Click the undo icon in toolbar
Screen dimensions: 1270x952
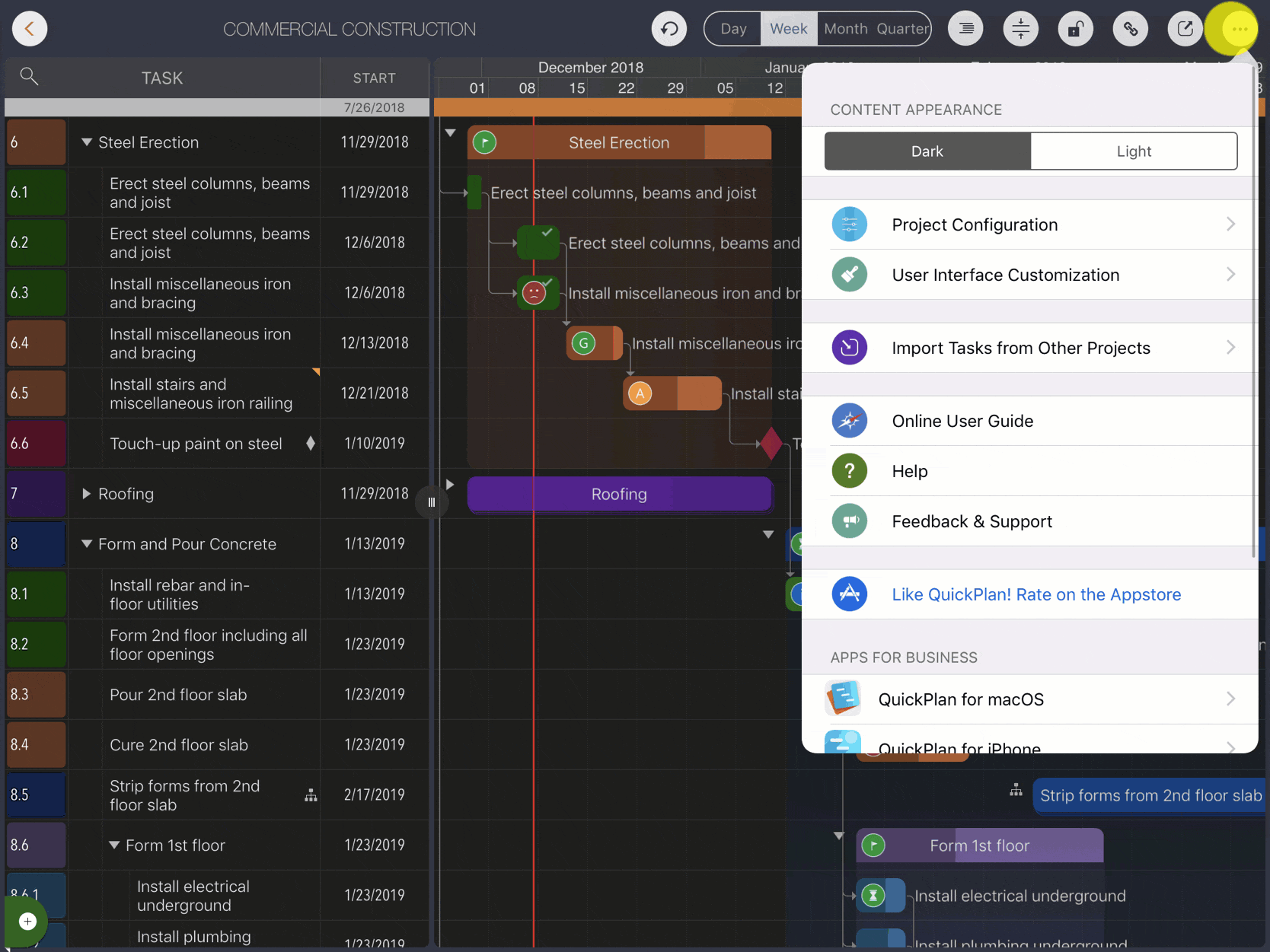[669, 29]
